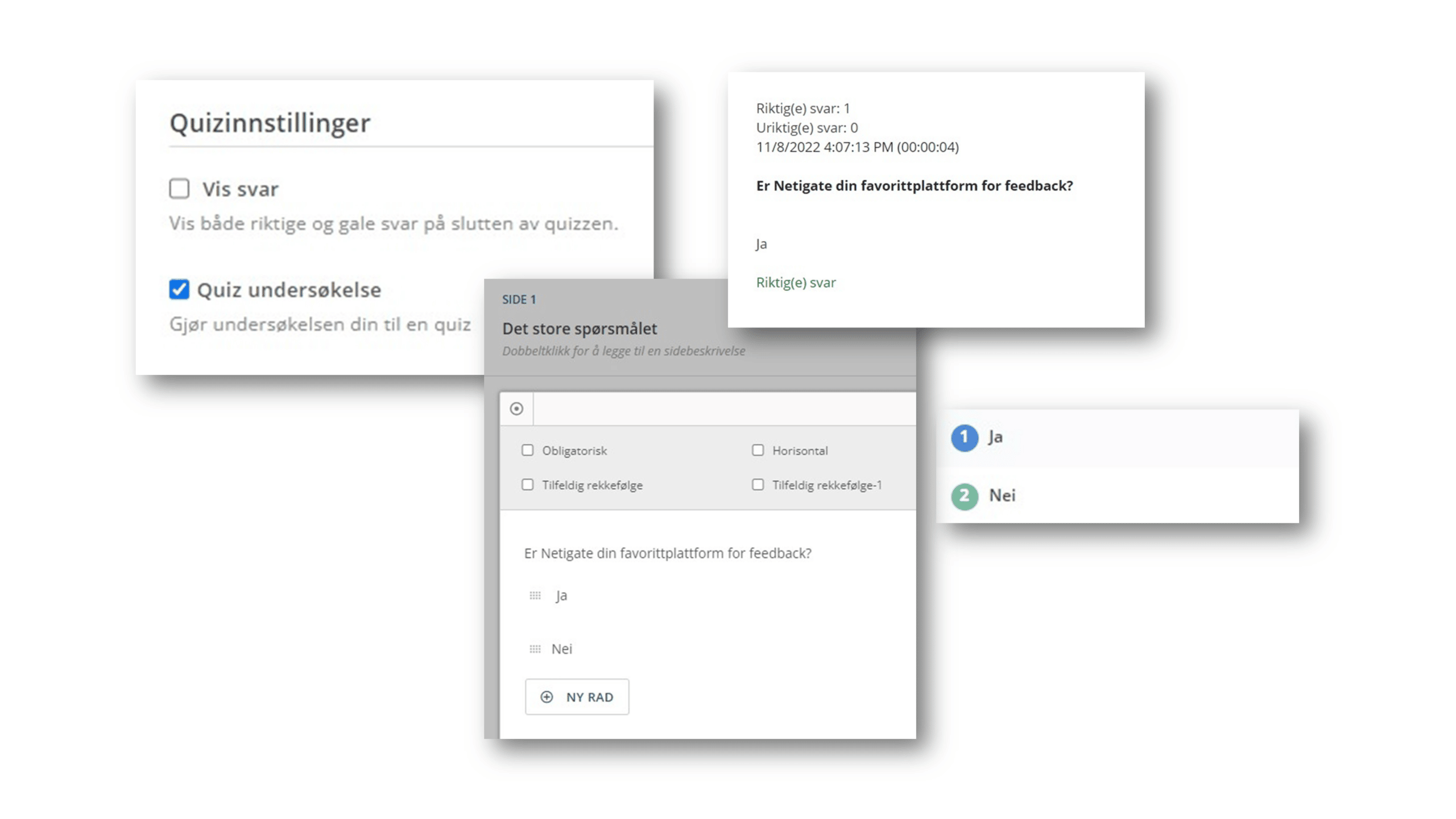Click the Riktig(e) svar: 1 line
Image resolution: width=1456 pixels, height=819 pixels.
pos(803,108)
